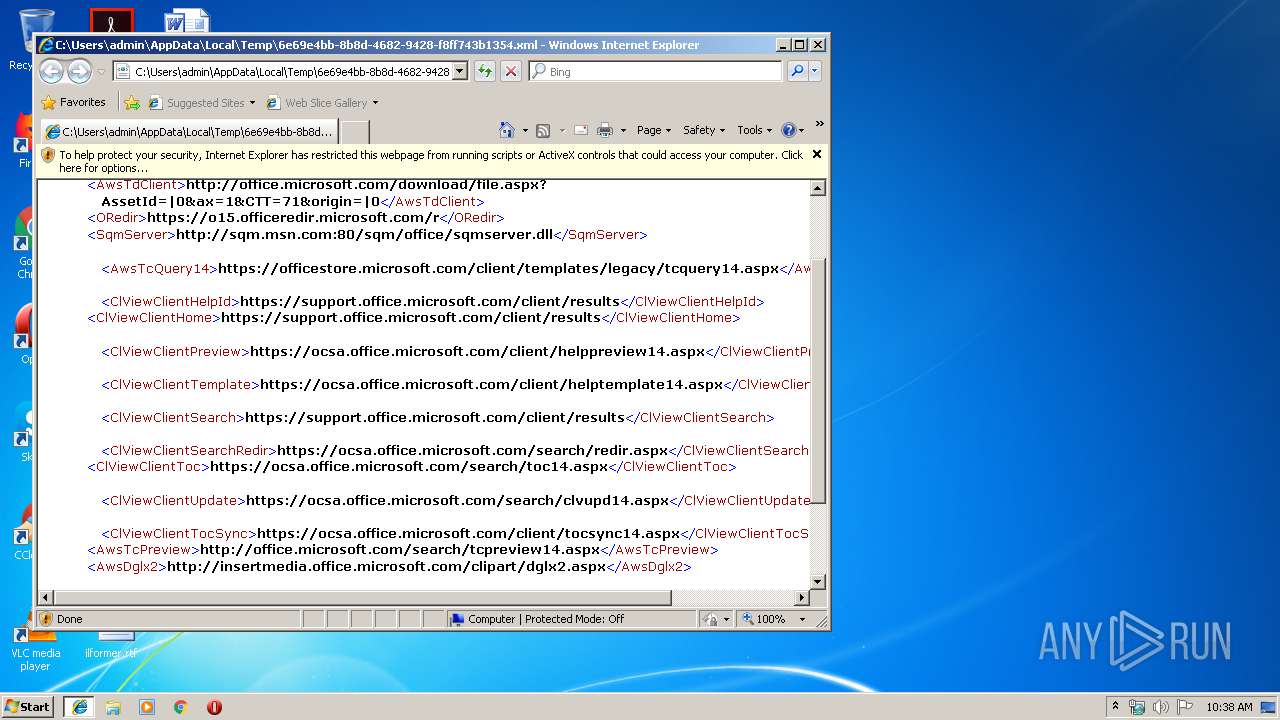Click the horizontal scrollbar right arrow
This screenshot has height=720, width=1280.
coord(801,598)
